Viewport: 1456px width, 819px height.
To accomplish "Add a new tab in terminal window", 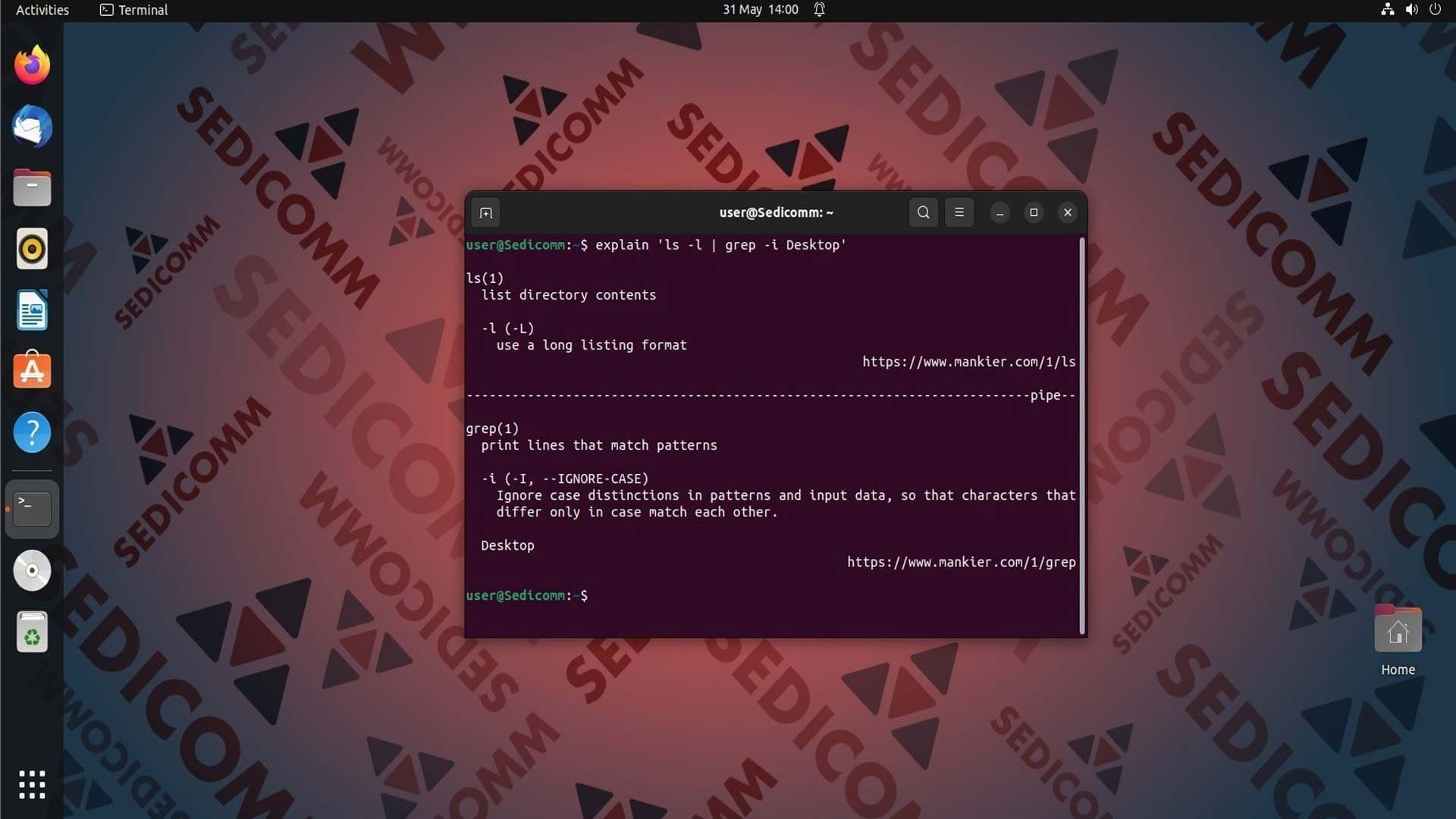I will 486,213.
